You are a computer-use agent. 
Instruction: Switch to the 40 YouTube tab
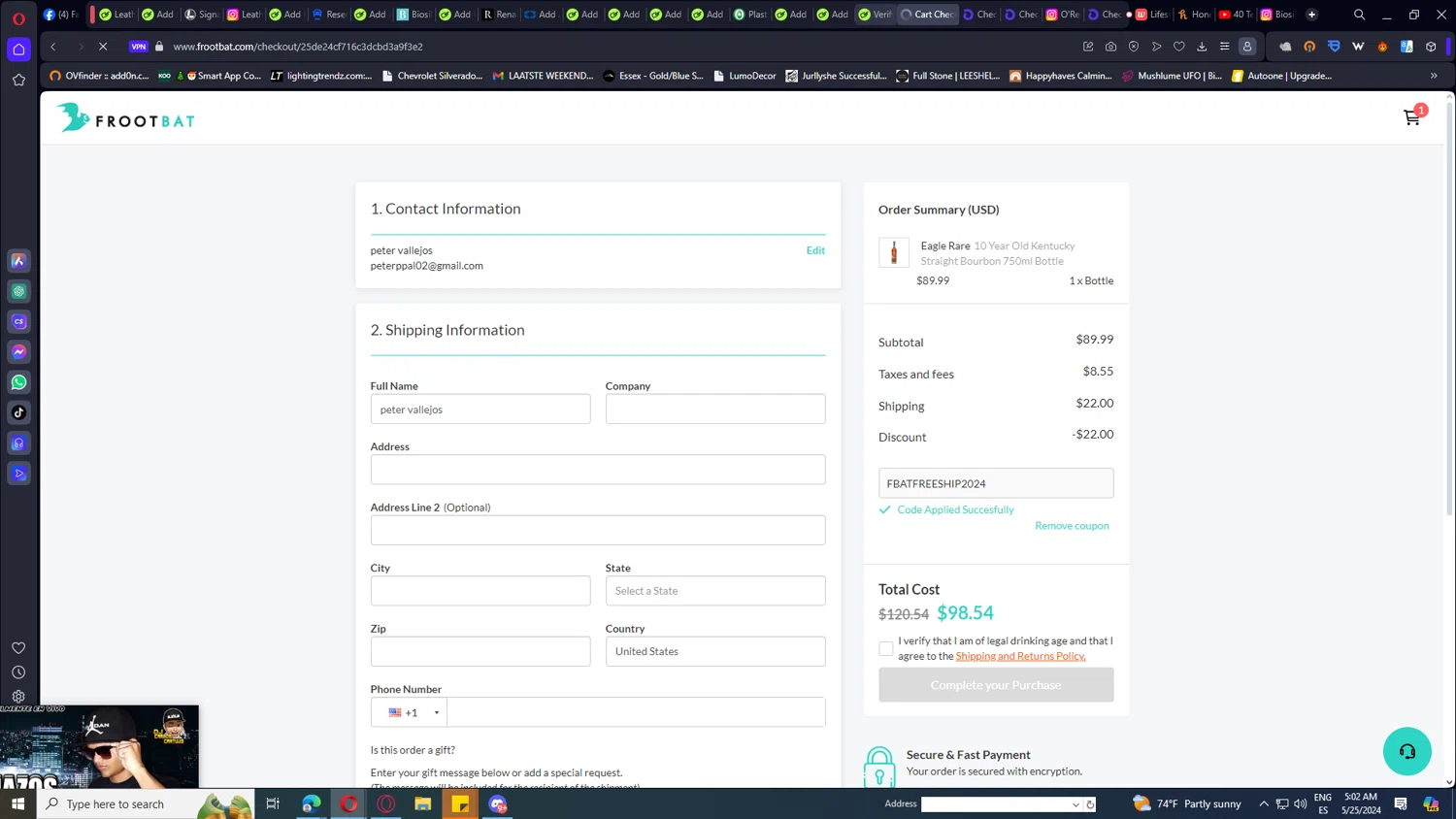(x=1236, y=15)
